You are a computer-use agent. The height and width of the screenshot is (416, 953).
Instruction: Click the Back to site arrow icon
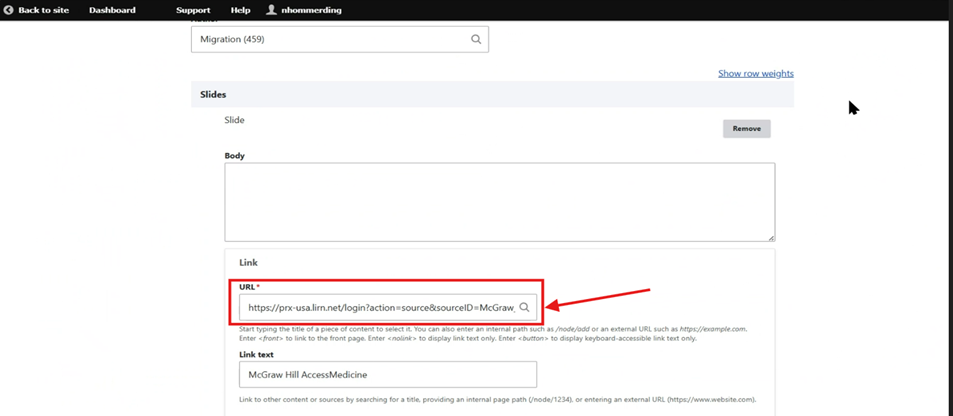(x=9, y=10)
